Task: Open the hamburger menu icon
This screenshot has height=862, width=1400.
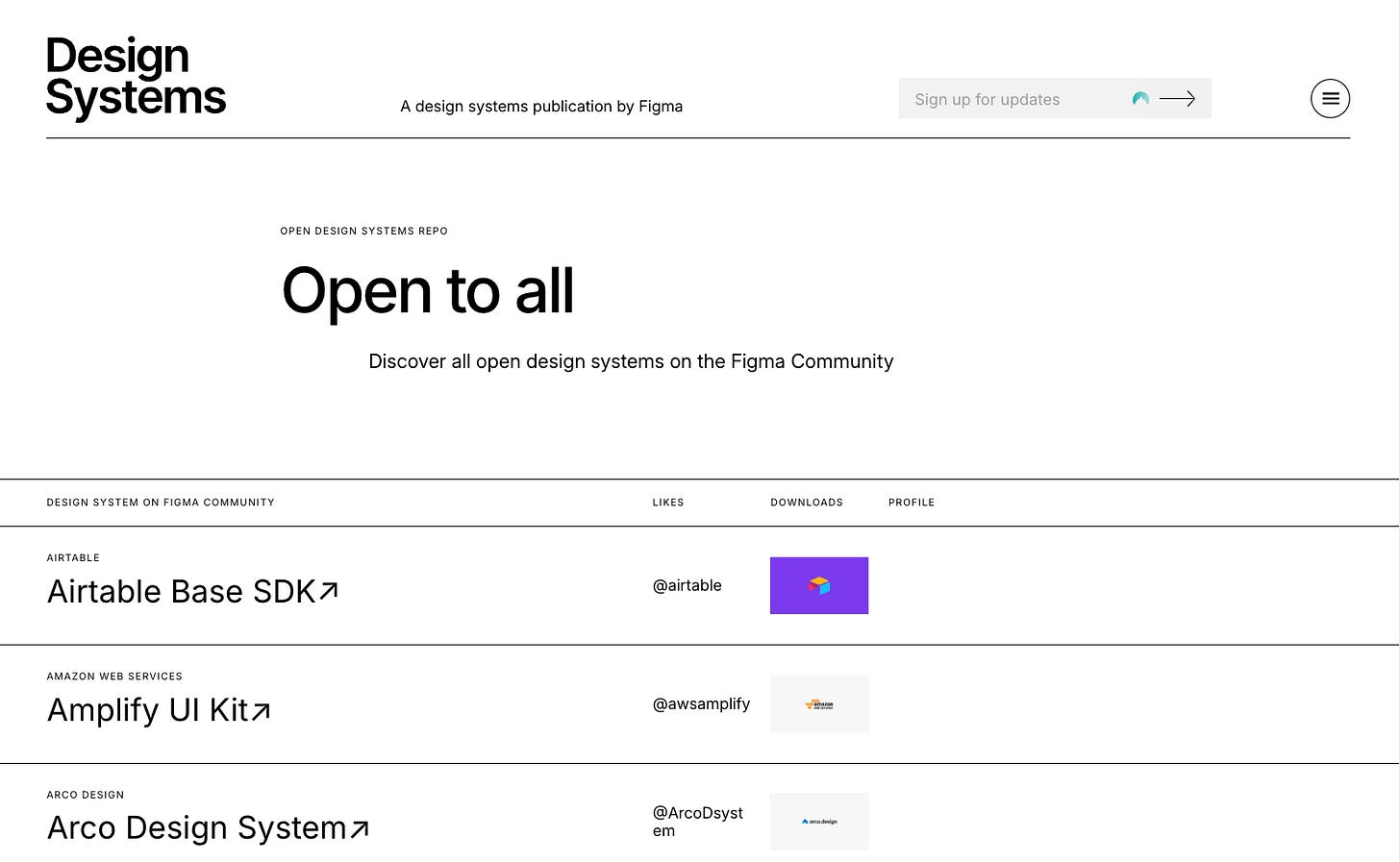Action: pos(1330,98)
